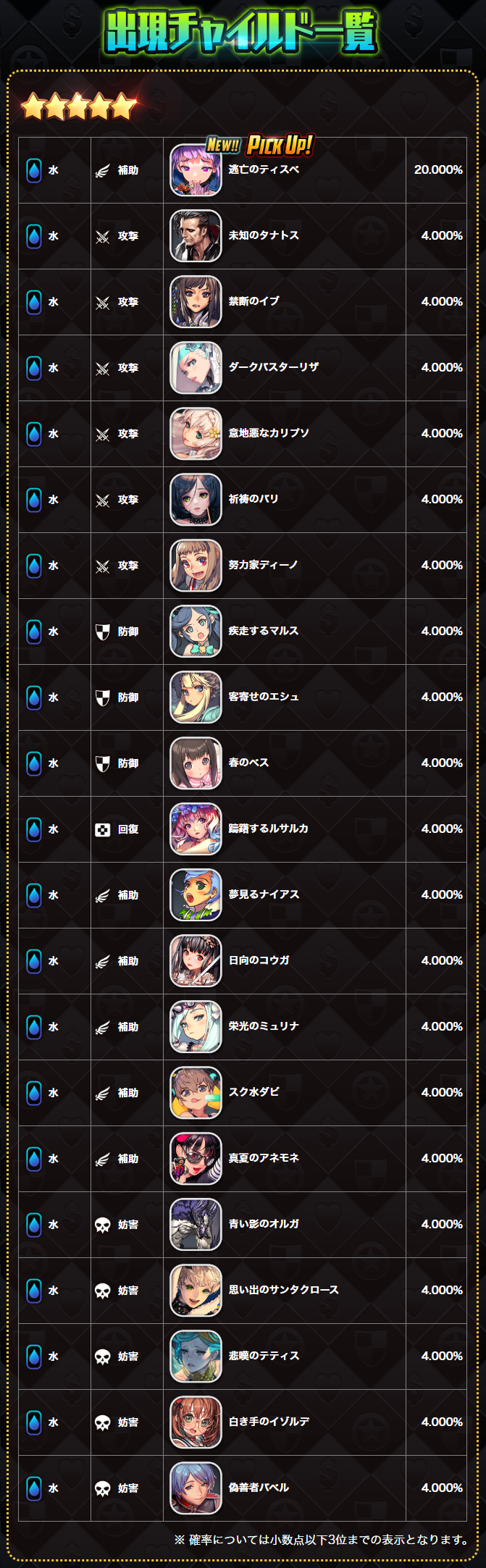Click the recovery icon in 躊躇するルサルカ row
The image size is (486, 1568).
pyautogui.click(x=103, y=829)
